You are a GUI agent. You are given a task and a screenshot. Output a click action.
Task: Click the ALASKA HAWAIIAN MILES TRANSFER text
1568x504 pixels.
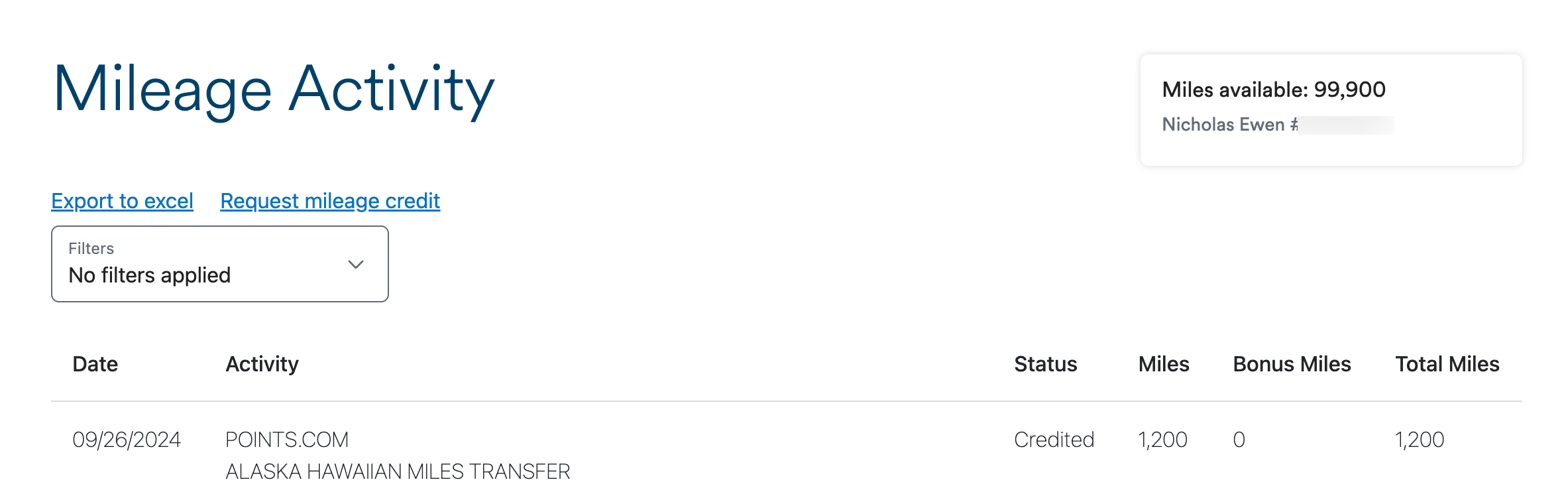(x=398, y=472)
